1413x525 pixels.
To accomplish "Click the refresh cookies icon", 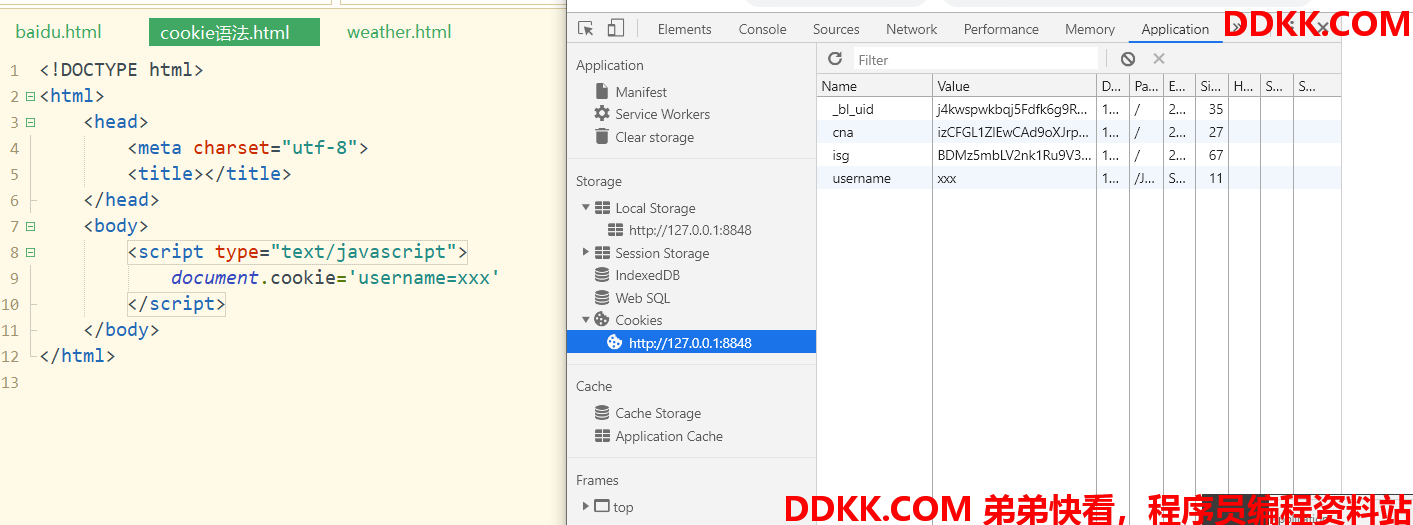I will tap(835, 59).
